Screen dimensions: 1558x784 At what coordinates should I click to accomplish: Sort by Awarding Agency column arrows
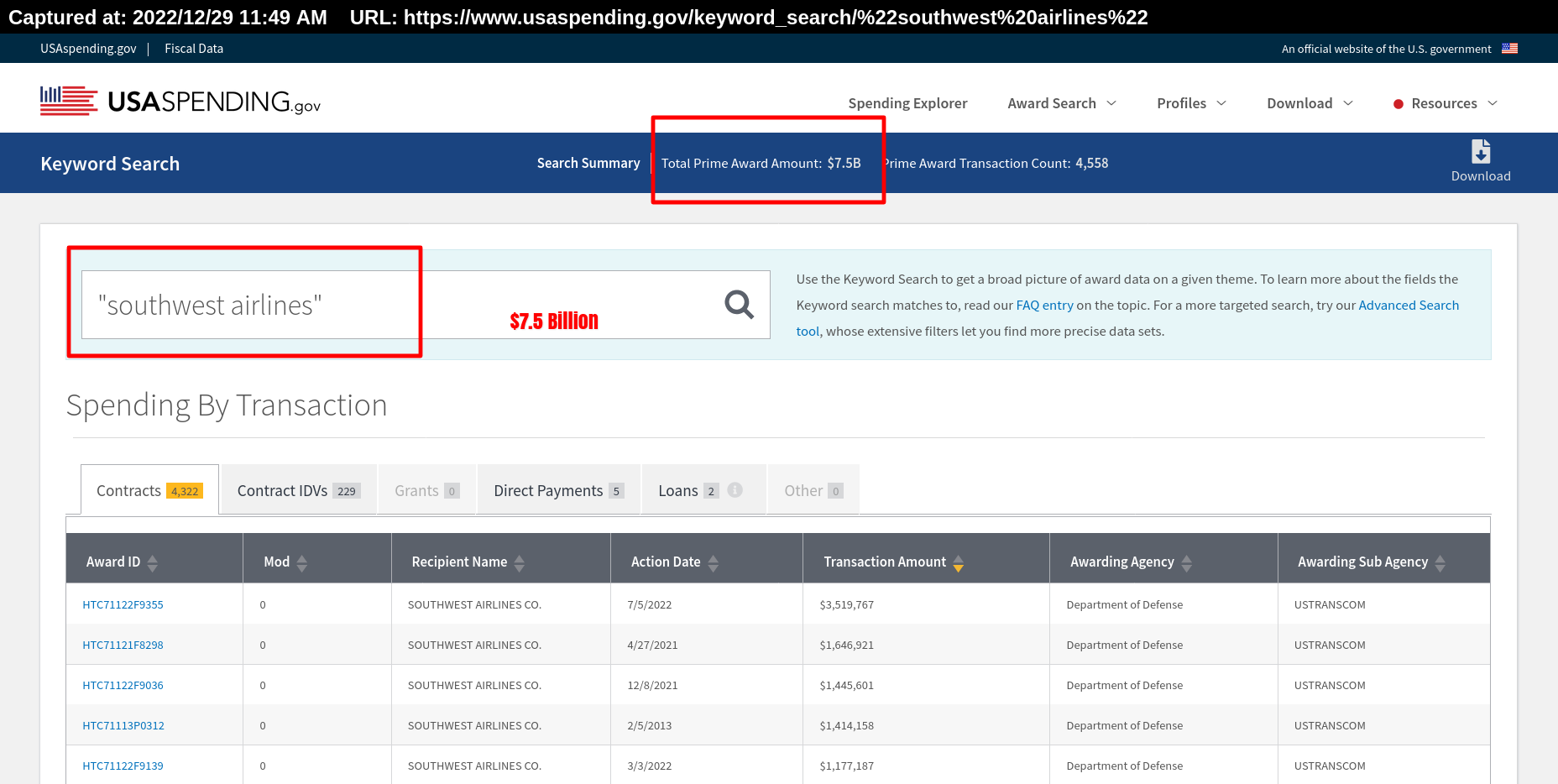click(x=1187, y=562)
